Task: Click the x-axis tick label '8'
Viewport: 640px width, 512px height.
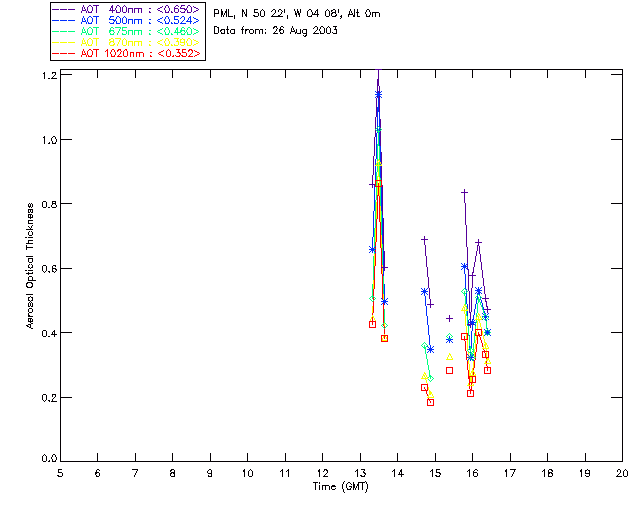Action: tap(173, 473)
